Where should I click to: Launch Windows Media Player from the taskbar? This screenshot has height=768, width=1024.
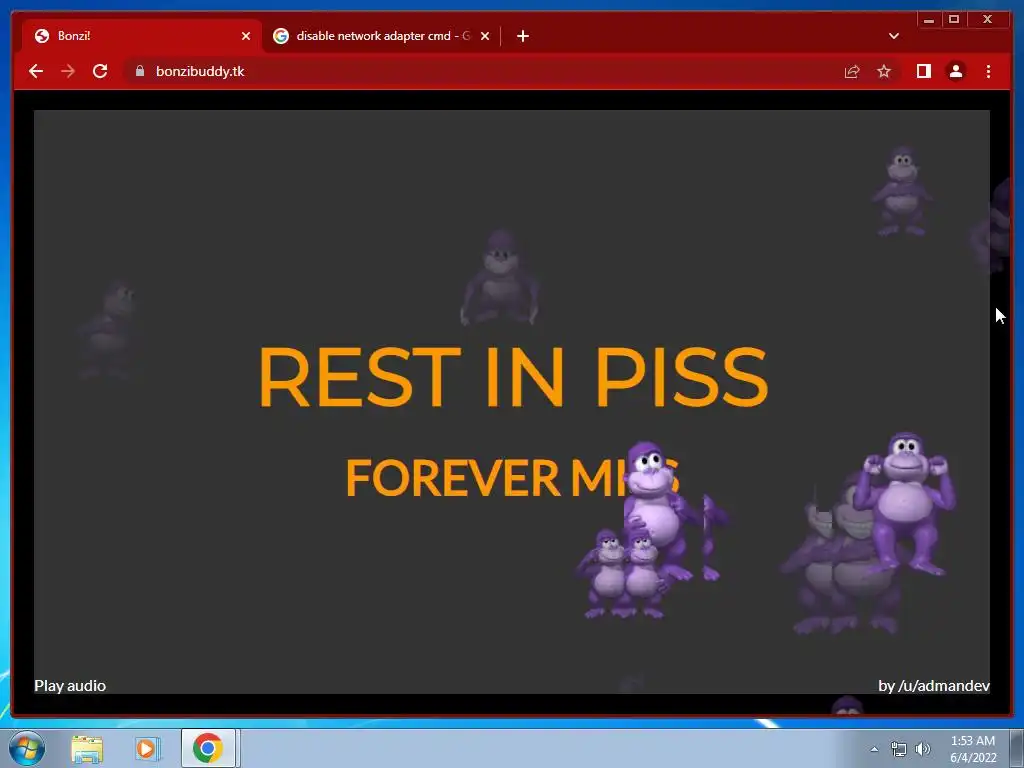[148, 748]
